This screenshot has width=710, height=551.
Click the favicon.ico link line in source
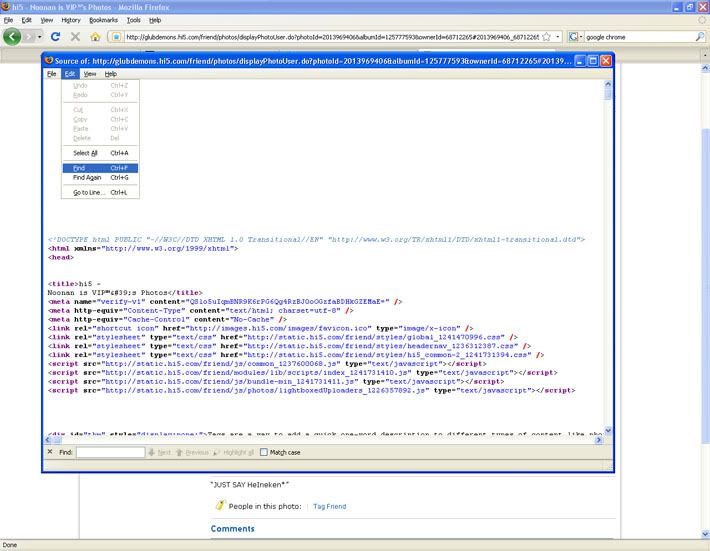pyautogui.click(x=260, y=328)
